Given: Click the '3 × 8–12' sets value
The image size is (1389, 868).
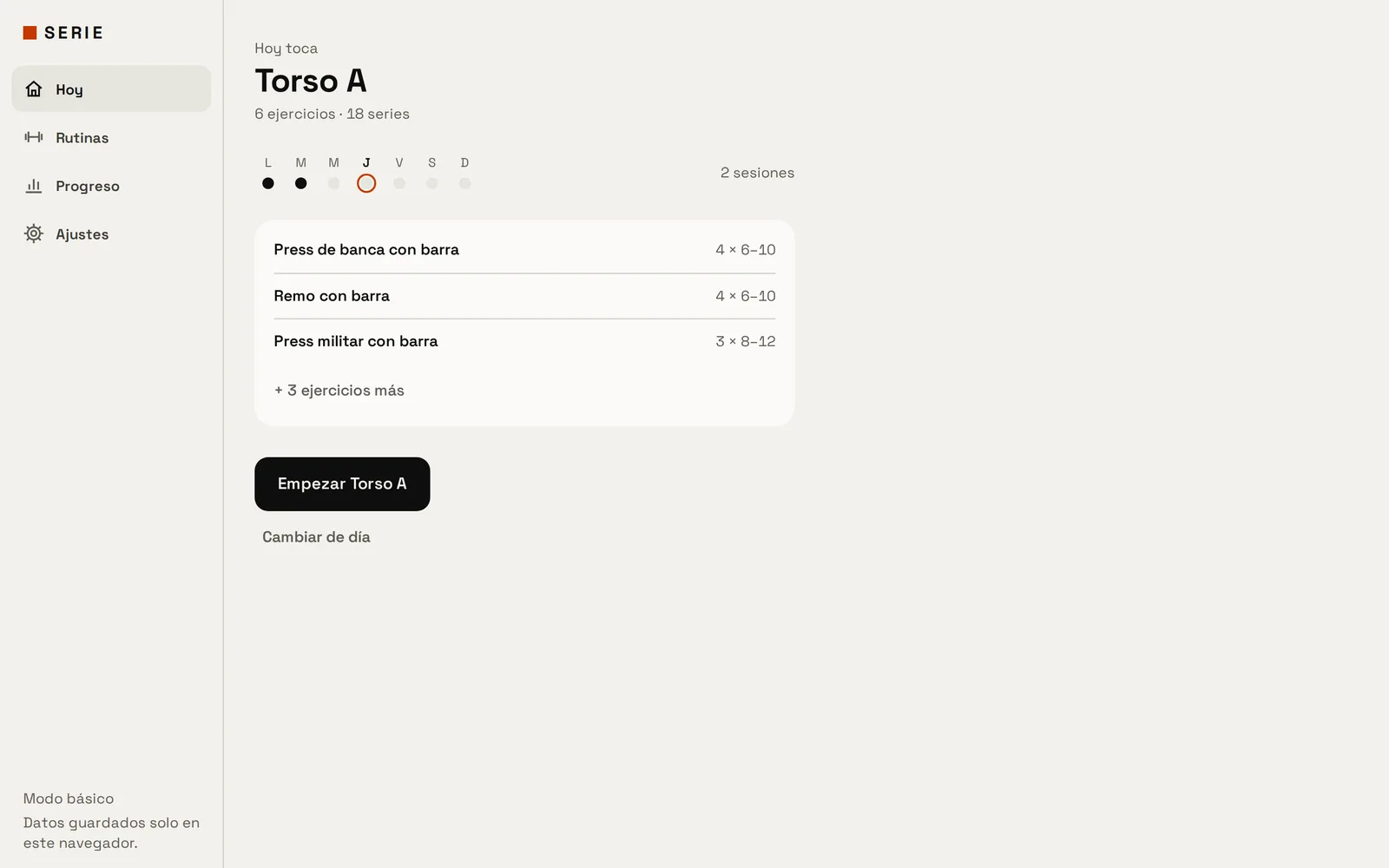Looking at the screenshot, I should click(746, 341).
